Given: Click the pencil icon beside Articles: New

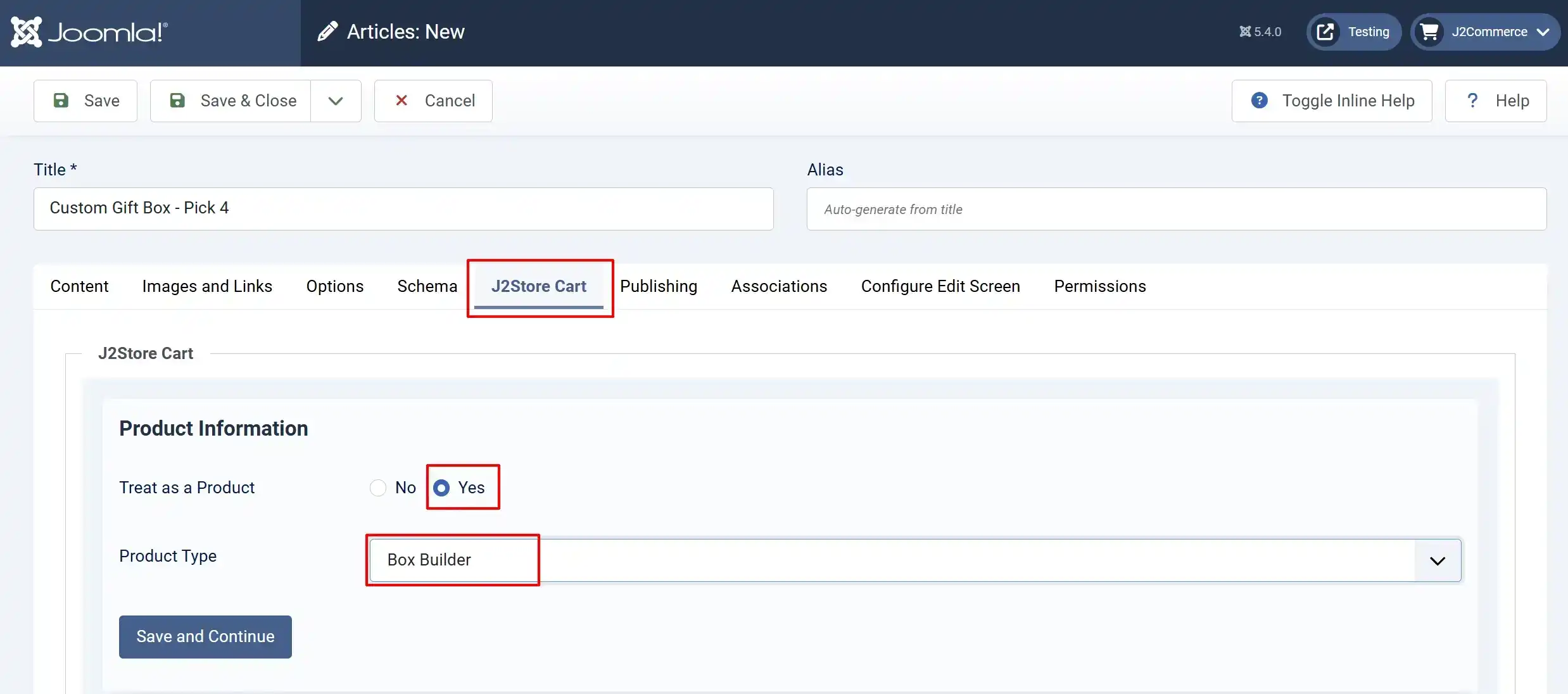Looking at the screenshot, I should [327, 32].
